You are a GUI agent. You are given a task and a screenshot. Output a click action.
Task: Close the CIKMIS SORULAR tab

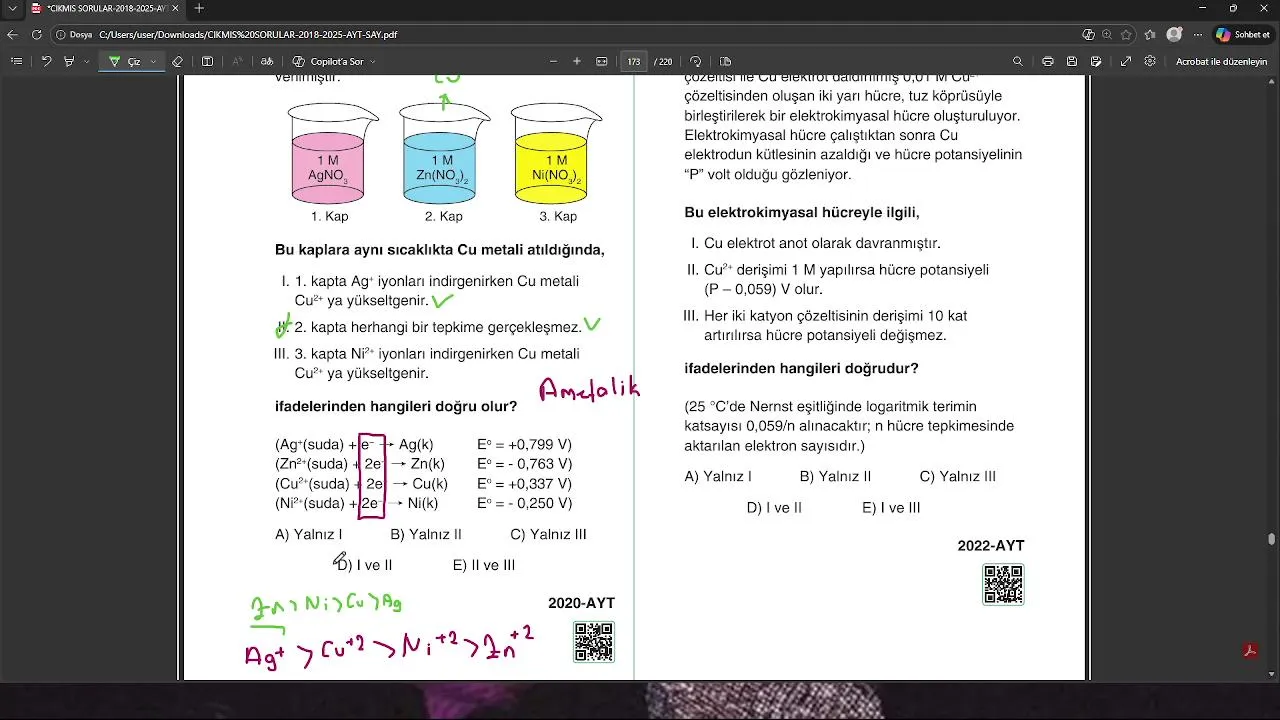(176, 8)
